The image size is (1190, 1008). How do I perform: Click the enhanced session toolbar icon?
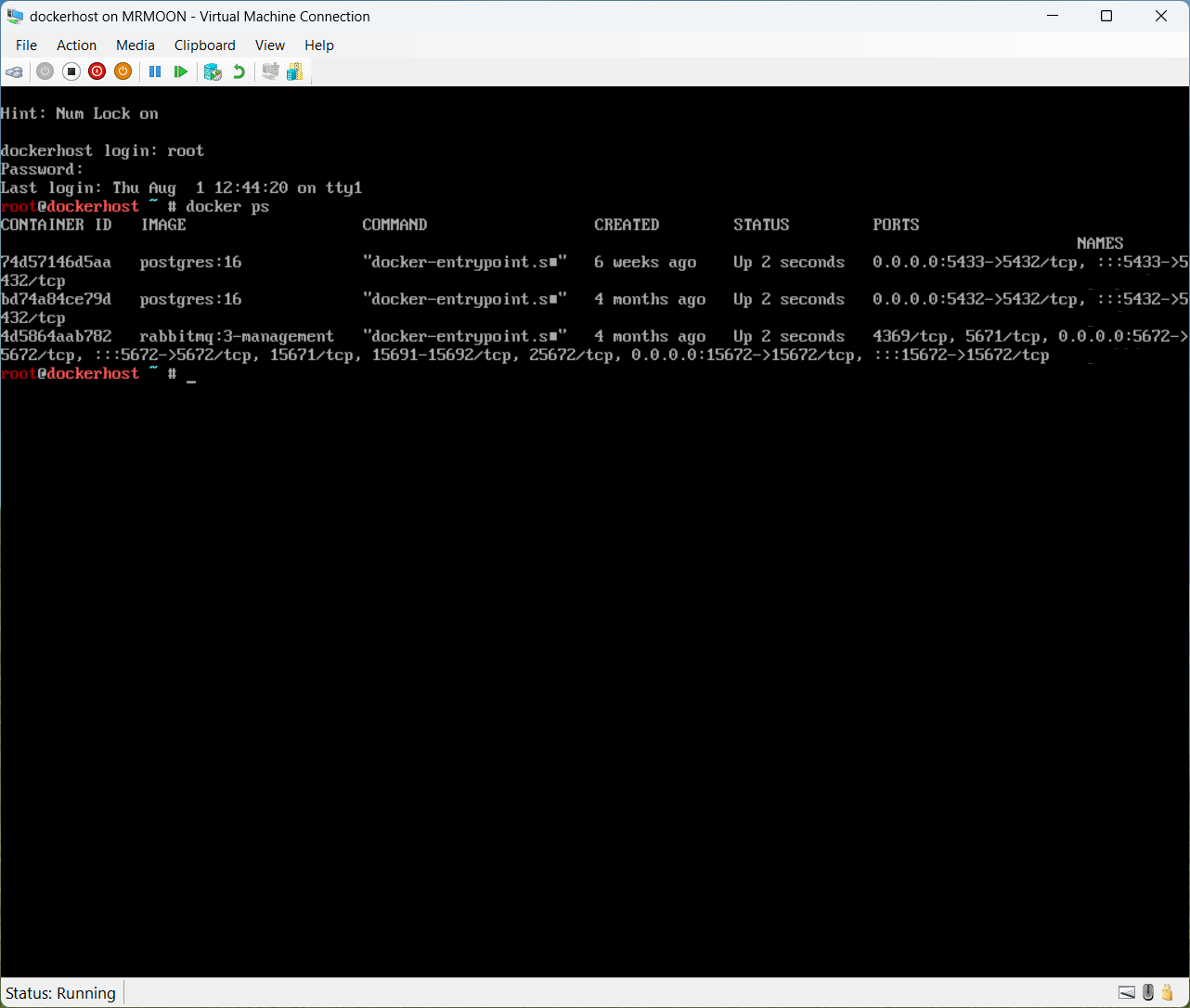(270, 71)
